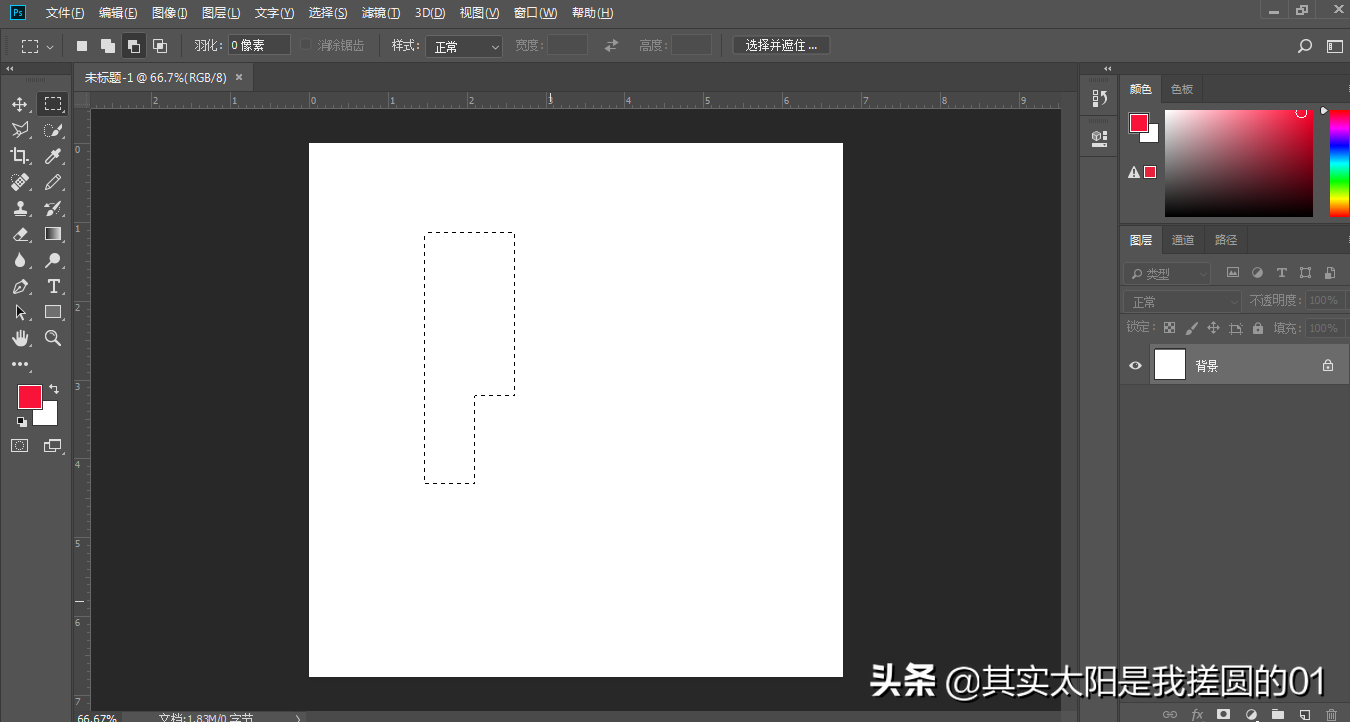The width and height of the screenshot is (1350, 722).
Task: Click the 羽化 feather input field
Action: pyautogui.click(x=259, y=46)
